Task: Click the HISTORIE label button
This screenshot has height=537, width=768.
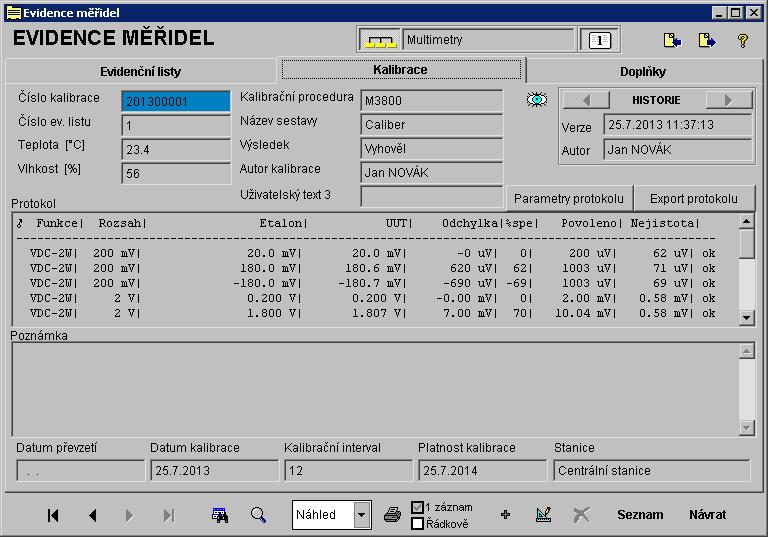Action: pos(657,100)
